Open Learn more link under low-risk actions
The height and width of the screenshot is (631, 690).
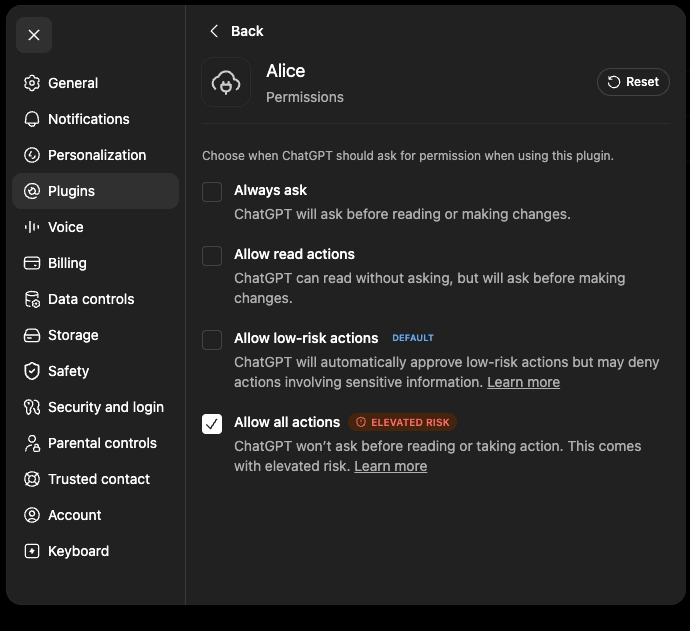523,382
